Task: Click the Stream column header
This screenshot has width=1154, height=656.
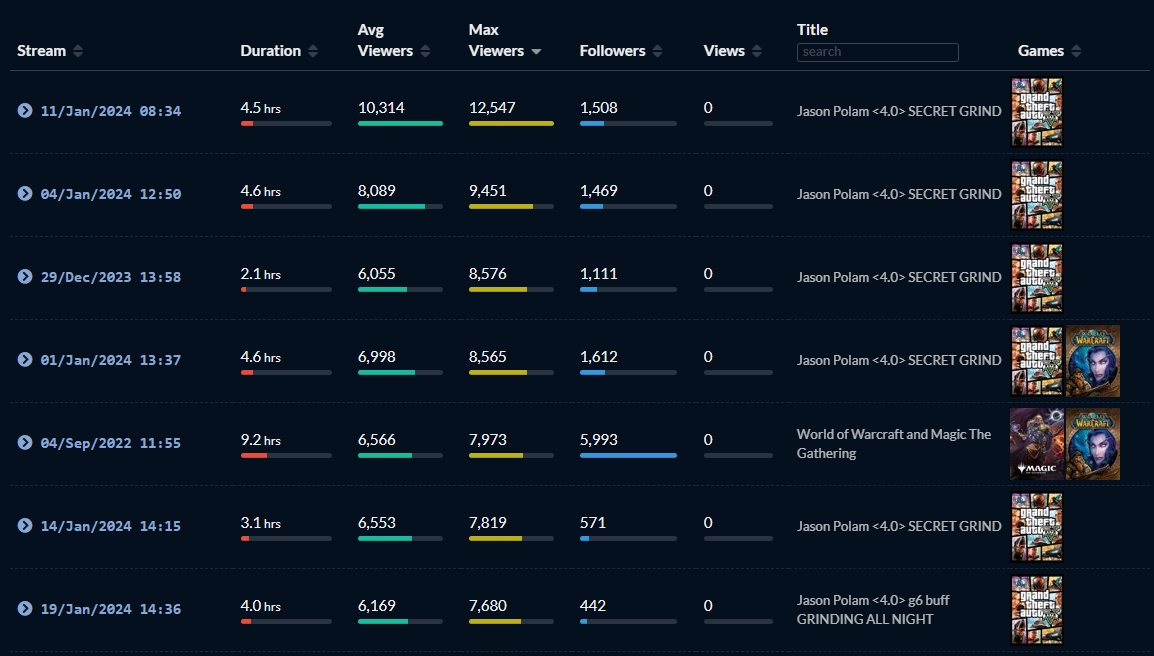Action: [41, 51]
